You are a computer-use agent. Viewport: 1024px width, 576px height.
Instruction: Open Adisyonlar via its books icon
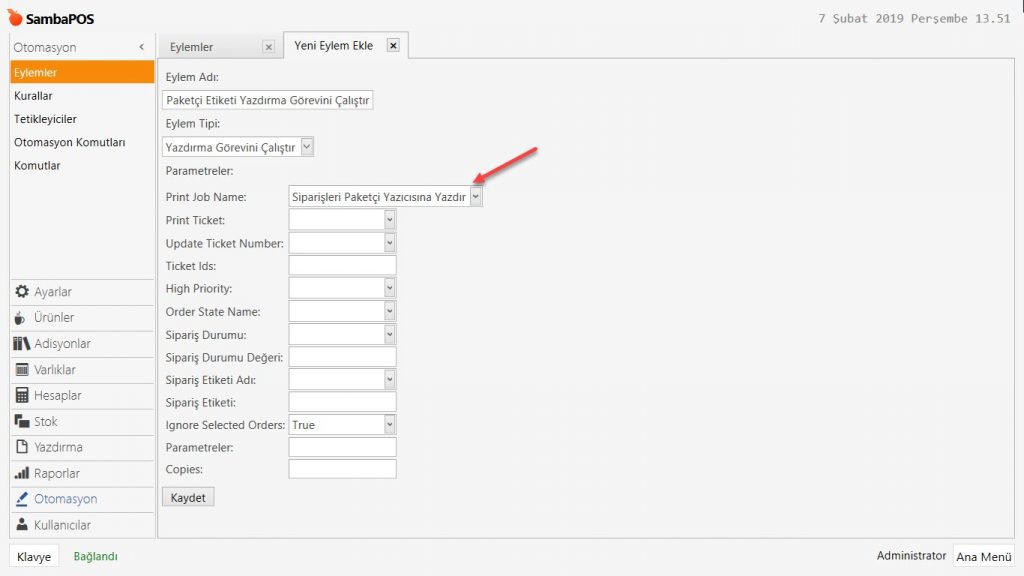(22, 344)
